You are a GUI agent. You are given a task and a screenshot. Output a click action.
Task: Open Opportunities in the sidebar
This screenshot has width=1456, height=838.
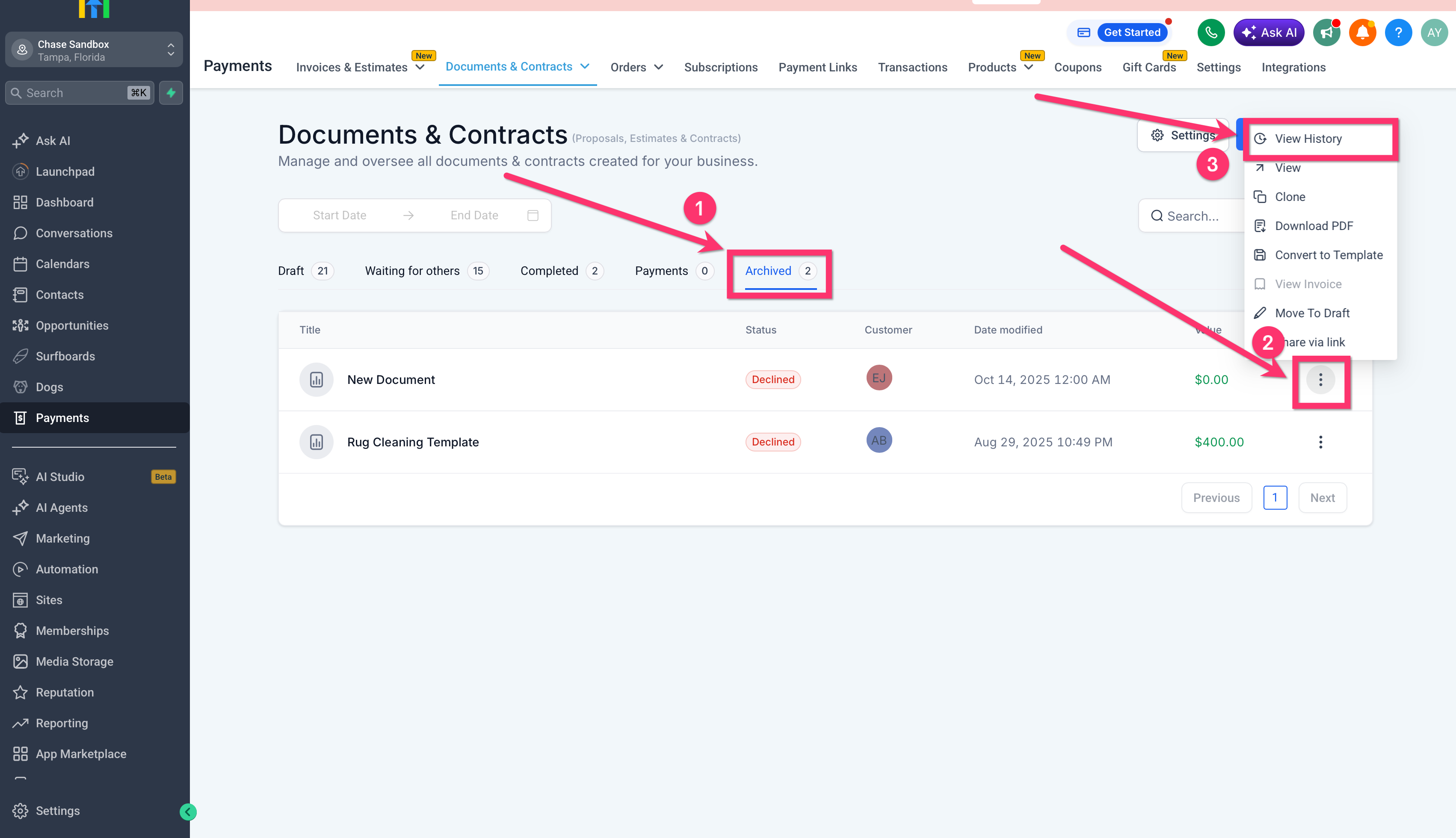pyautogui.click(x=72, y=325)
